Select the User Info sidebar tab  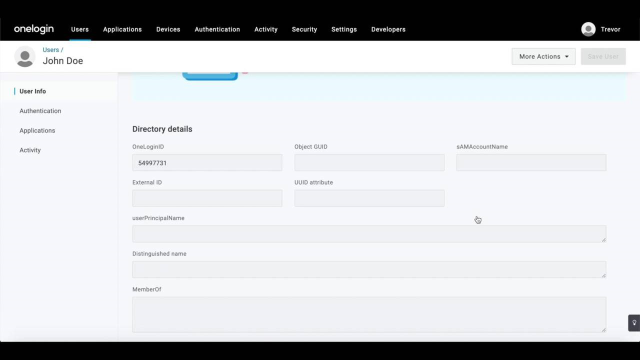tap(33, 91)
